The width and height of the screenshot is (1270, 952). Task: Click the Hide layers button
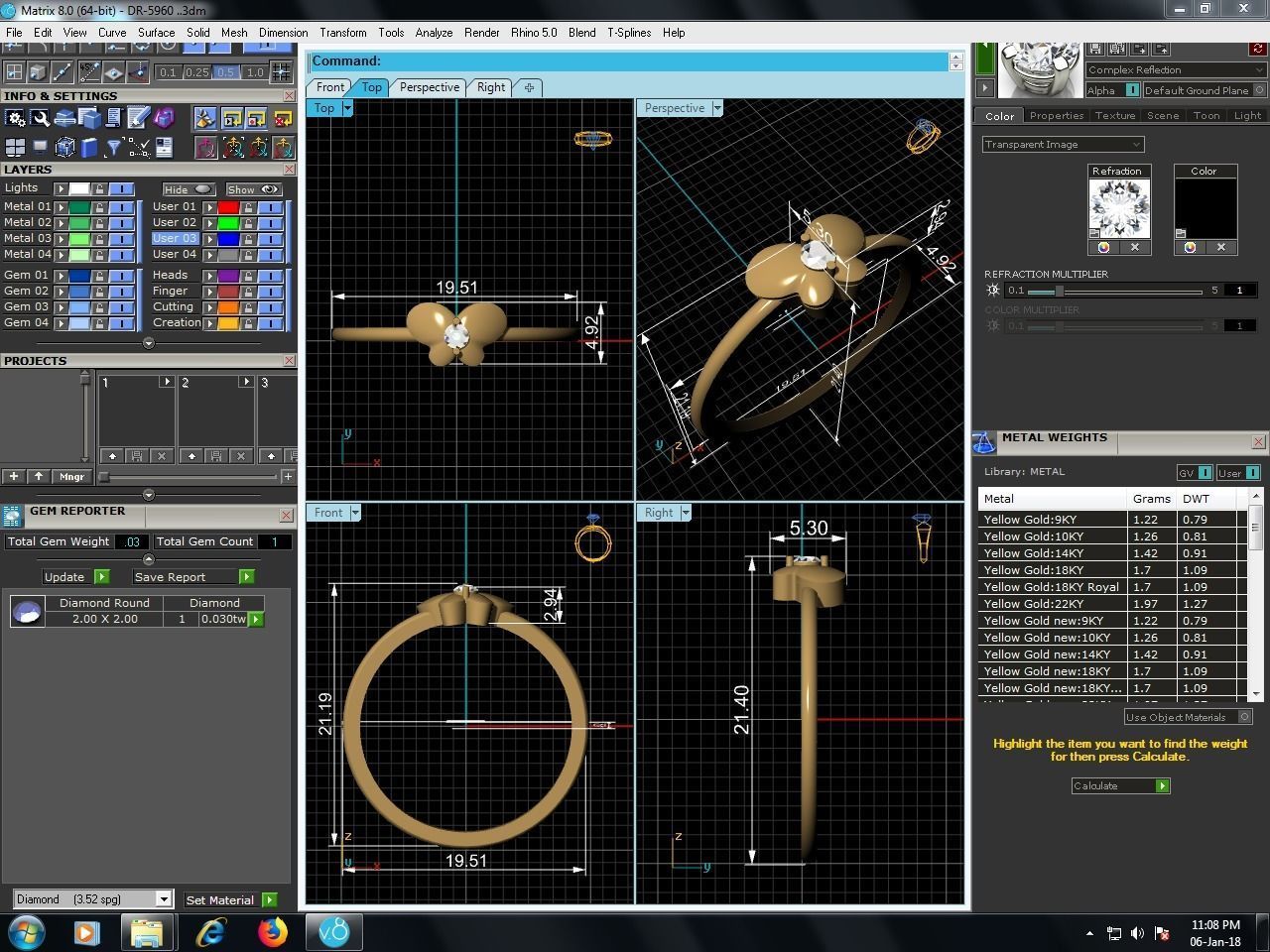(x=190, y=189)
